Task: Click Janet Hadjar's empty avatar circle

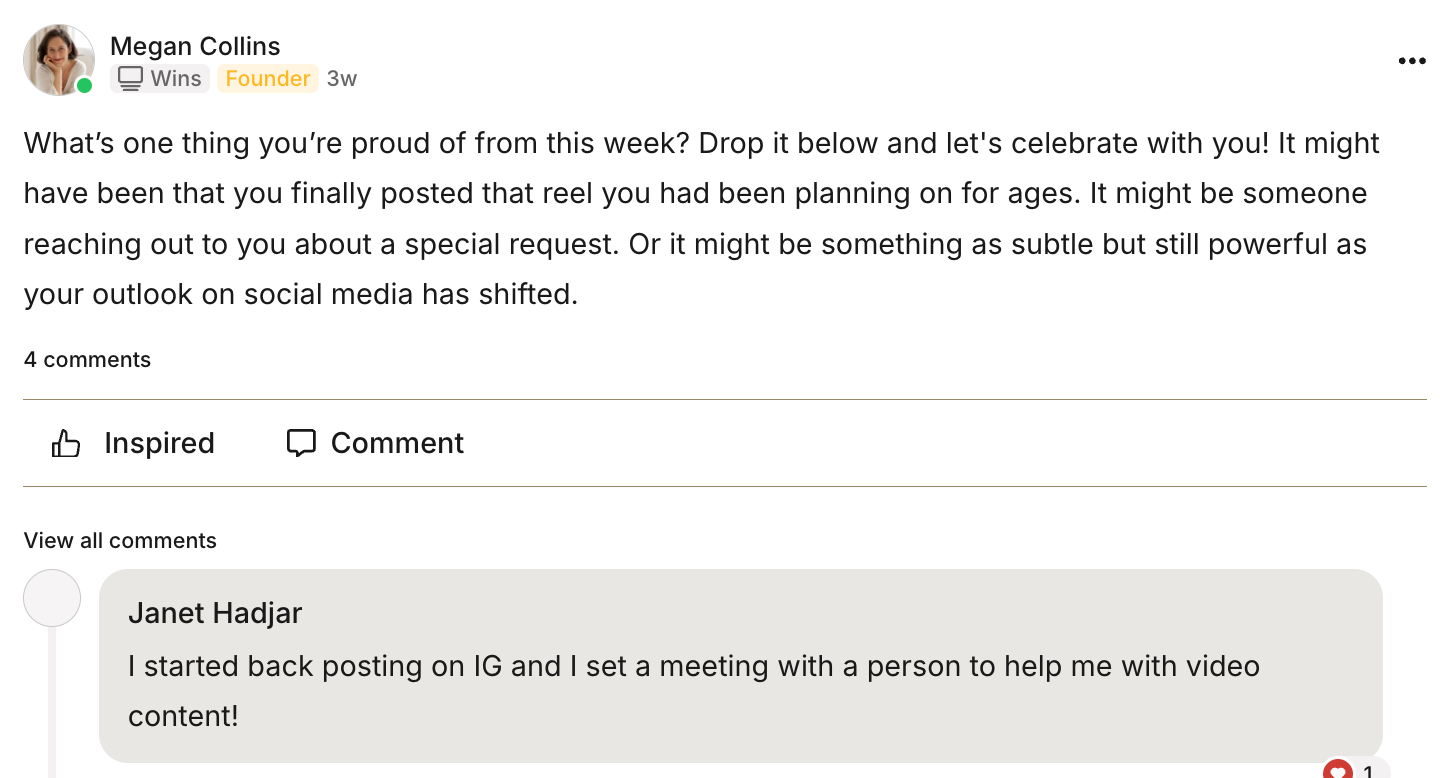Action: 51,597
